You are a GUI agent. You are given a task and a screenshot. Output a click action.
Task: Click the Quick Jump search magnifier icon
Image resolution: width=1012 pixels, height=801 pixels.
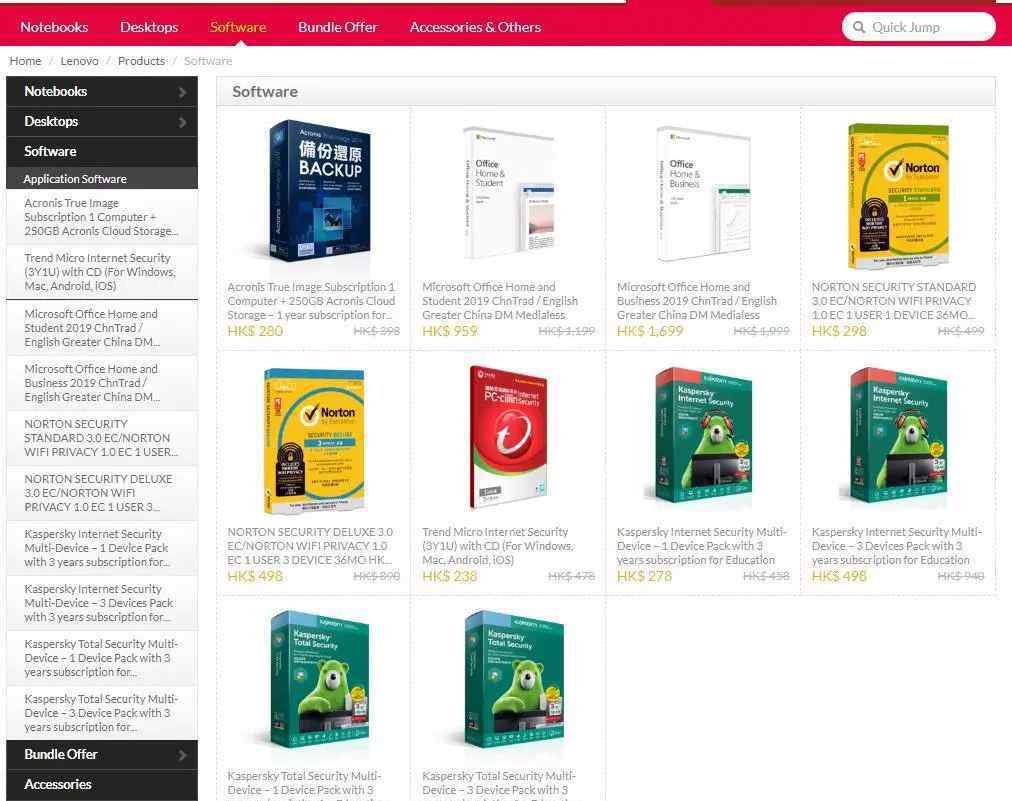coord(858,27)
